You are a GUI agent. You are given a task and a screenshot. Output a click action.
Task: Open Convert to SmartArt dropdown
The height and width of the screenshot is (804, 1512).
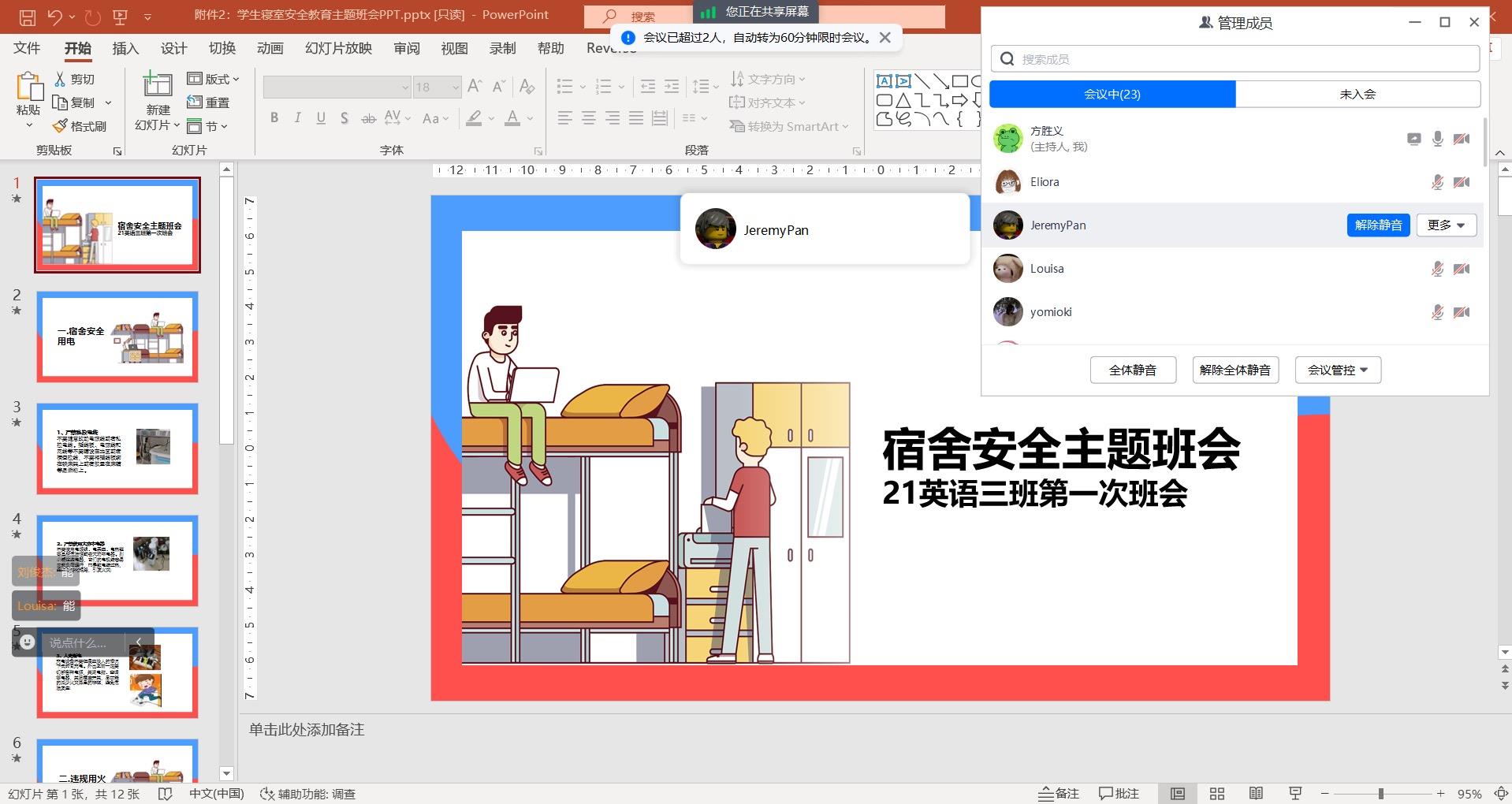tap(789, 126)
